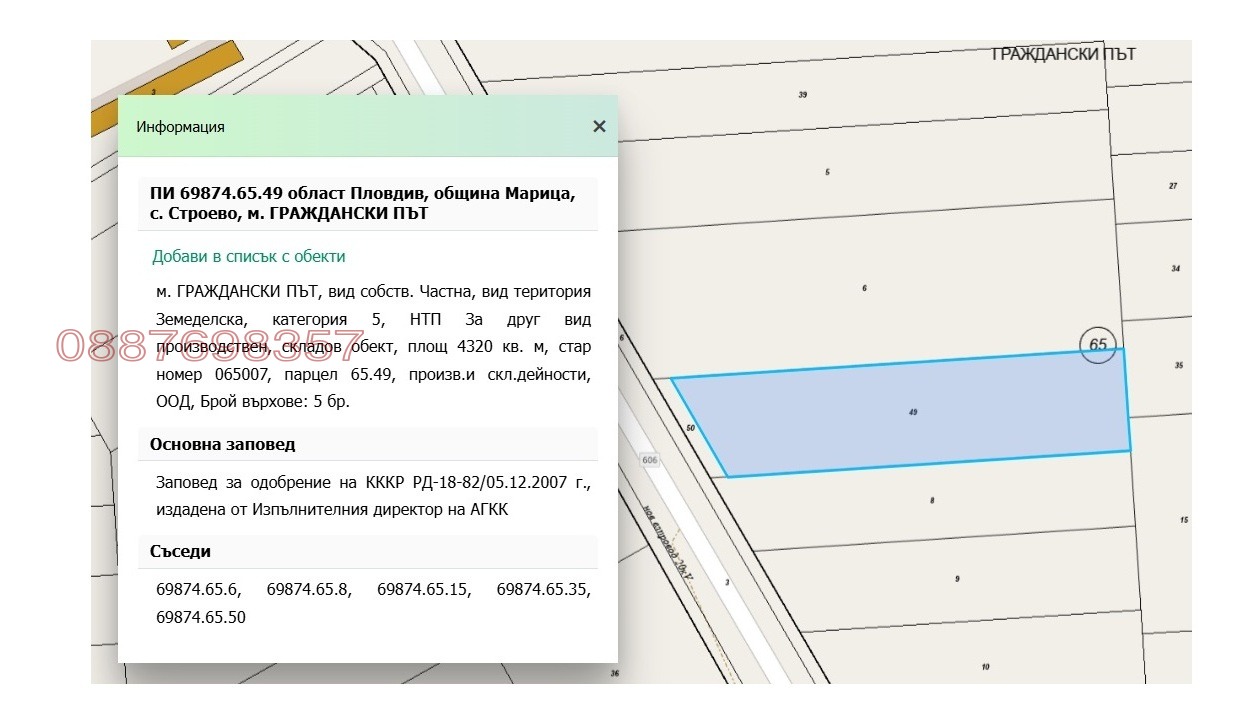Select the highlighted blue parcel 49

pyautogui.click(x=913, y=412)
